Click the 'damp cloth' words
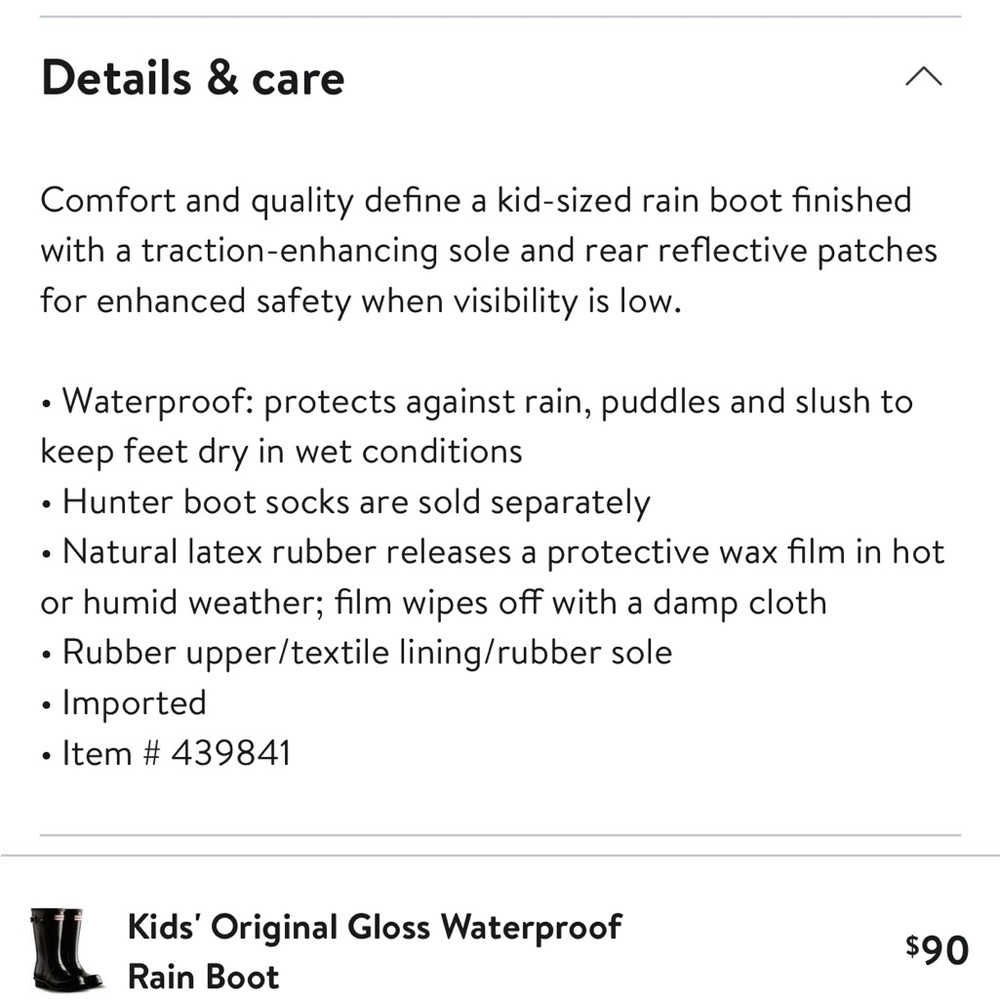 740,603
